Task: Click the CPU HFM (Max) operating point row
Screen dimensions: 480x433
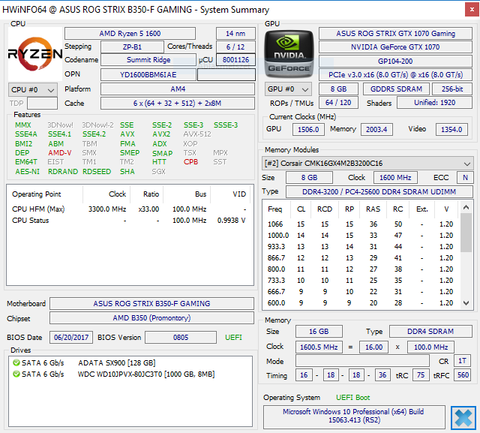Action: pyautogui.click(x=129, y=209)
